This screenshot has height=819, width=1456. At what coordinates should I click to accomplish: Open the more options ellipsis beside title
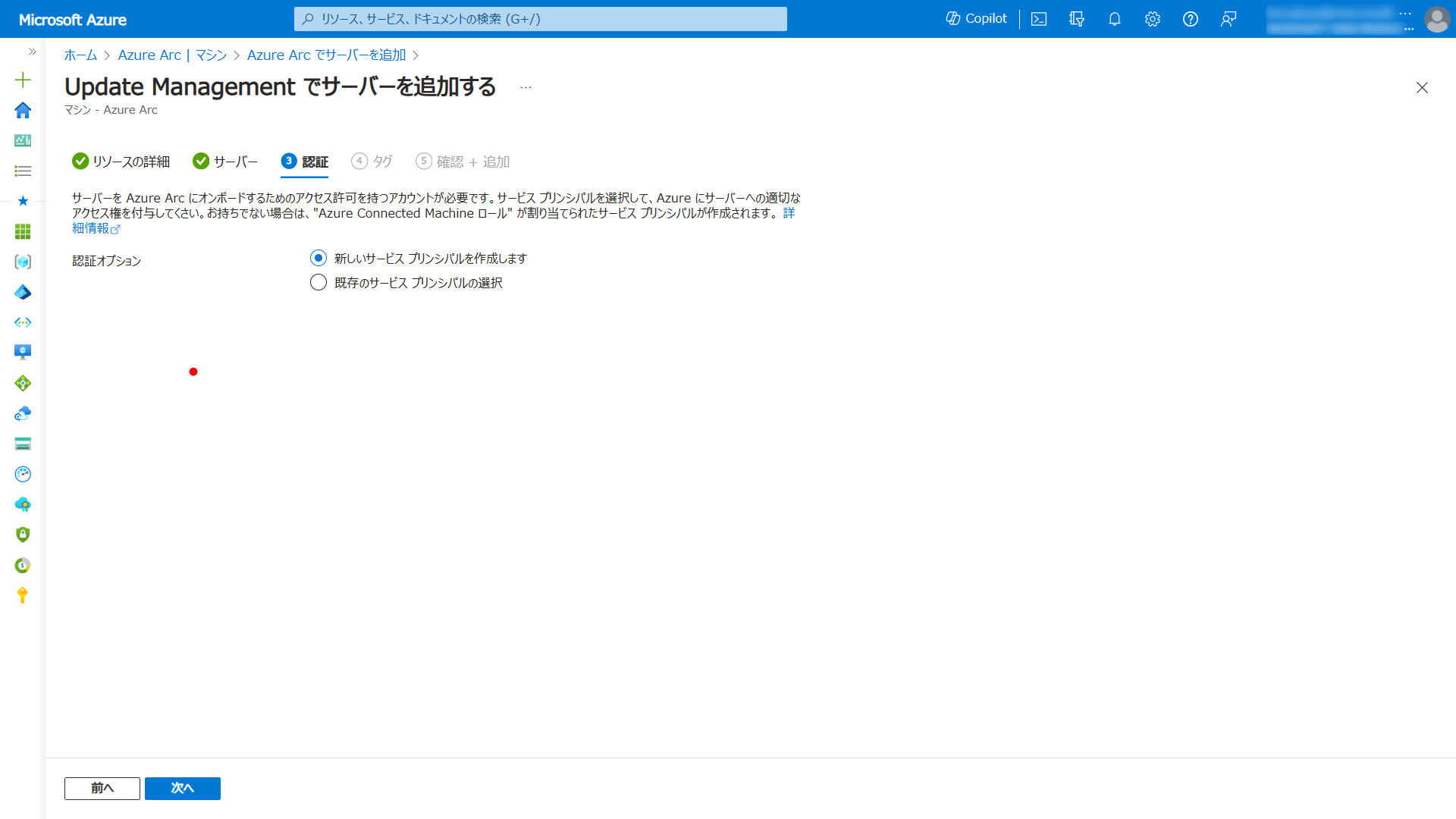tap(526, 88)
